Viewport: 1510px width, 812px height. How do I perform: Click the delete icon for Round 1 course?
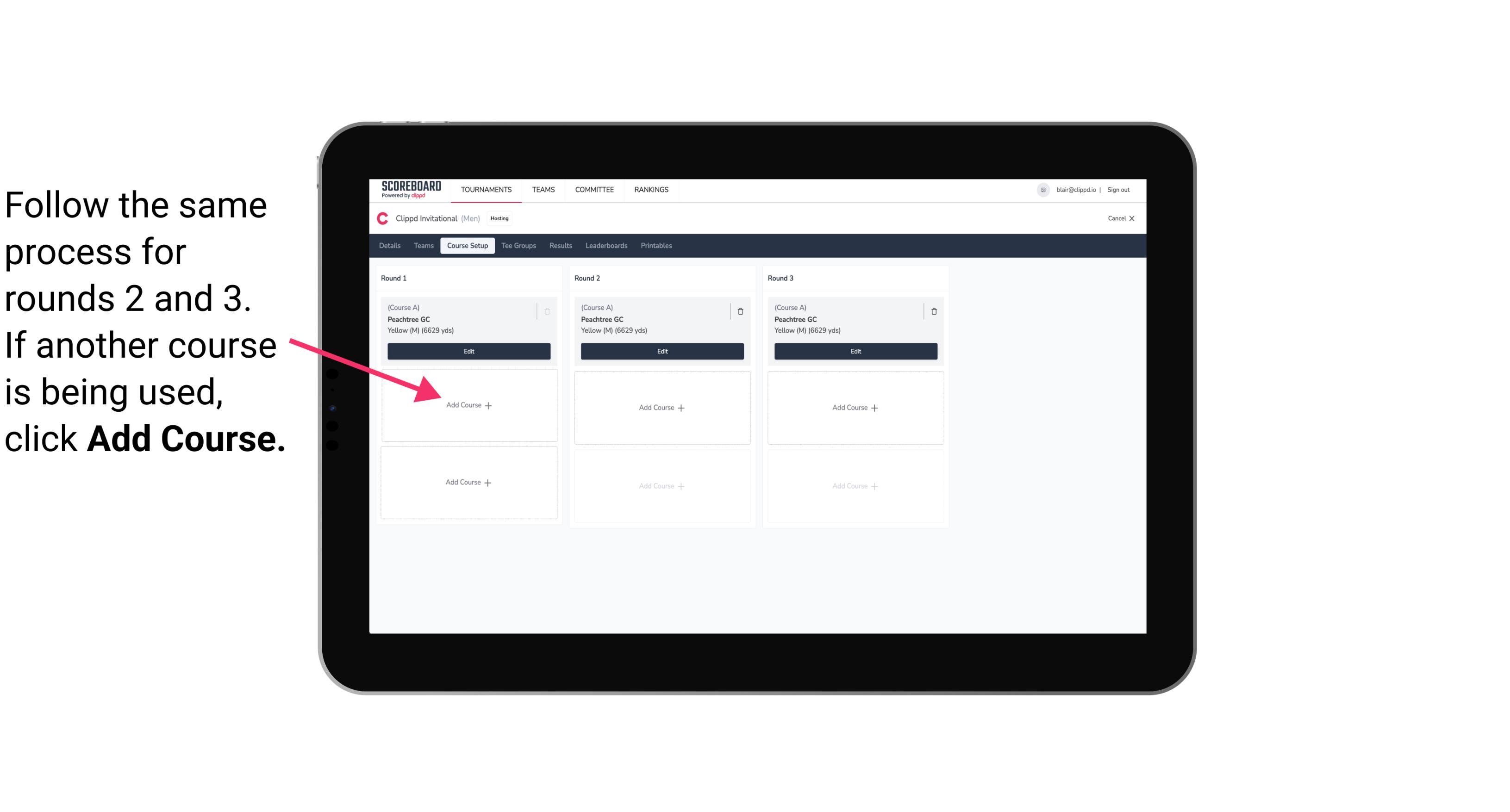click(x=550, y=311)
